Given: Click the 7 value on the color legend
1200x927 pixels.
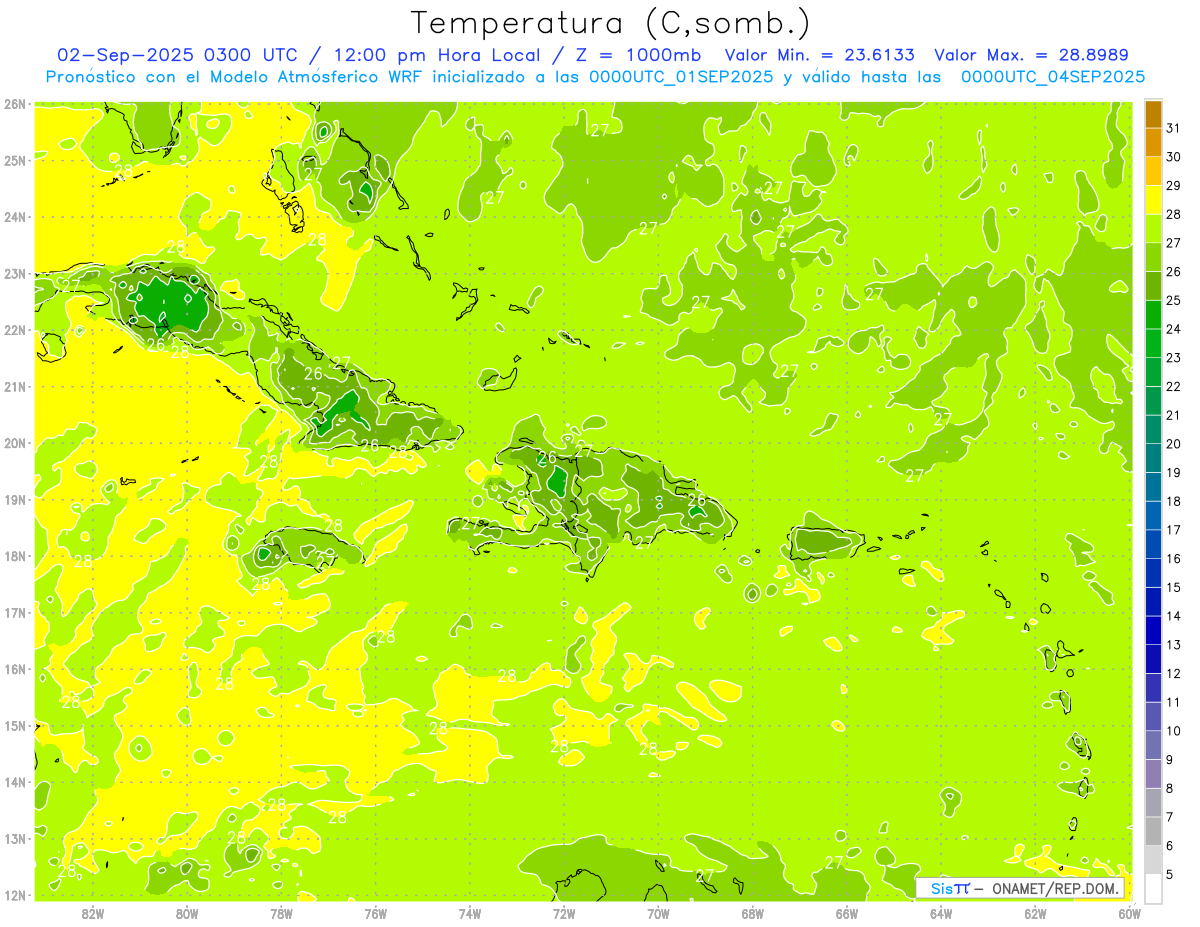Looking at the screenshot, I should pos(1171,817).
